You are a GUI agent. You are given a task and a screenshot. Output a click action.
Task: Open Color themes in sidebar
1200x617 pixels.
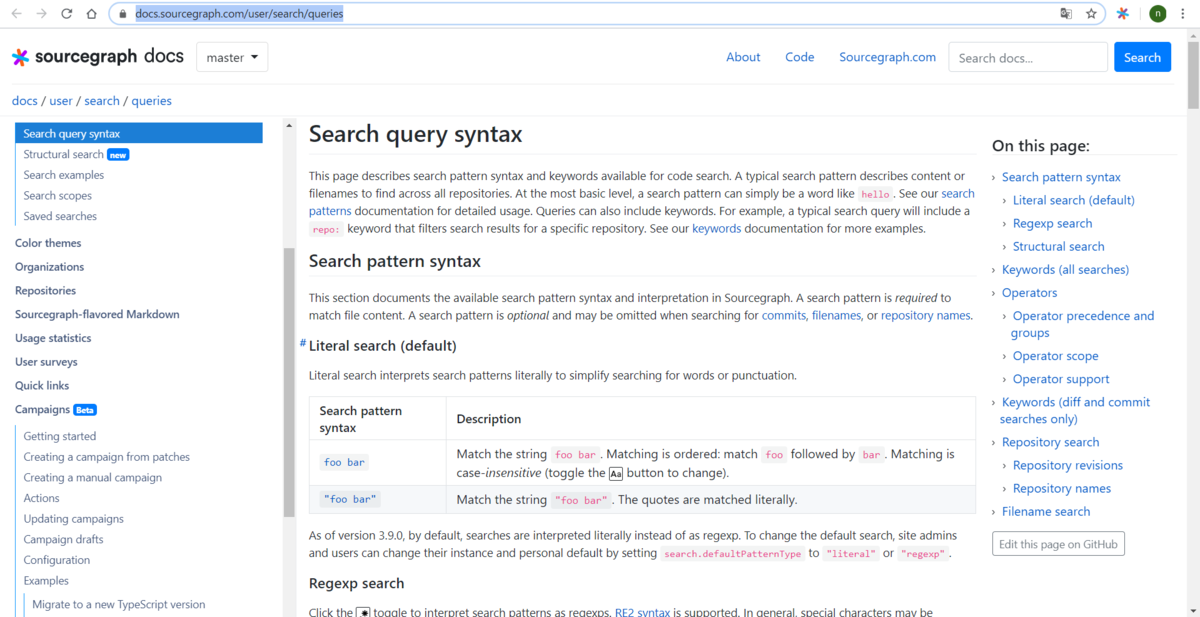(48, 243)
